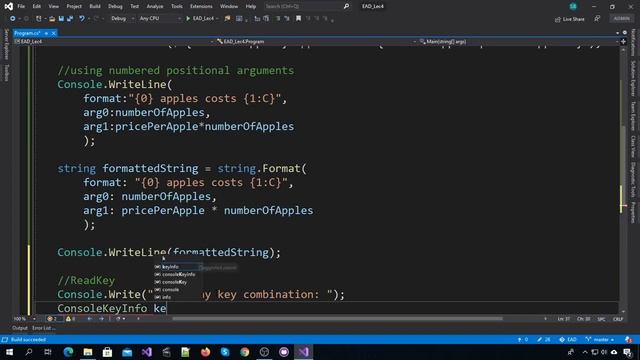Click the ADMIN badge button

click(621, 19)
